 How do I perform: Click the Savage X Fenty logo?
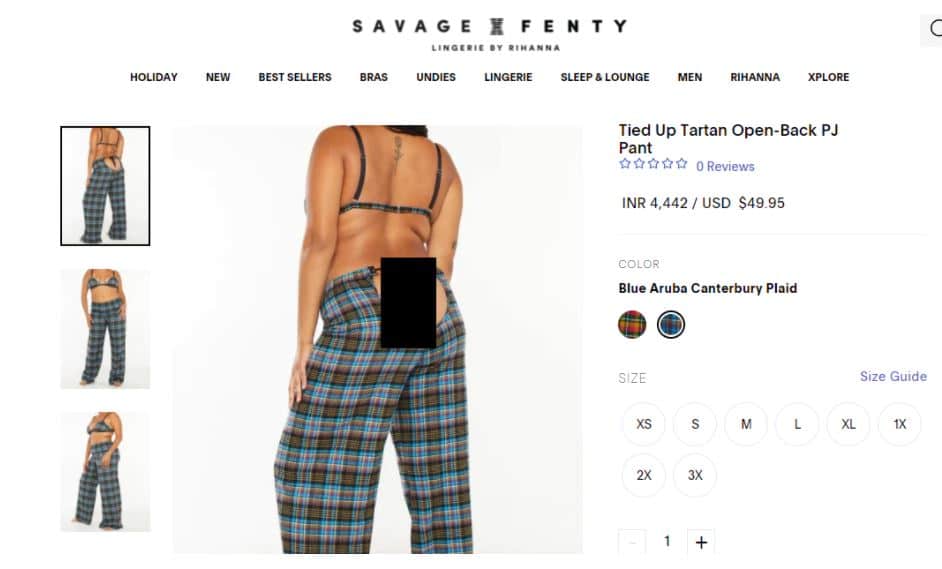490,33
